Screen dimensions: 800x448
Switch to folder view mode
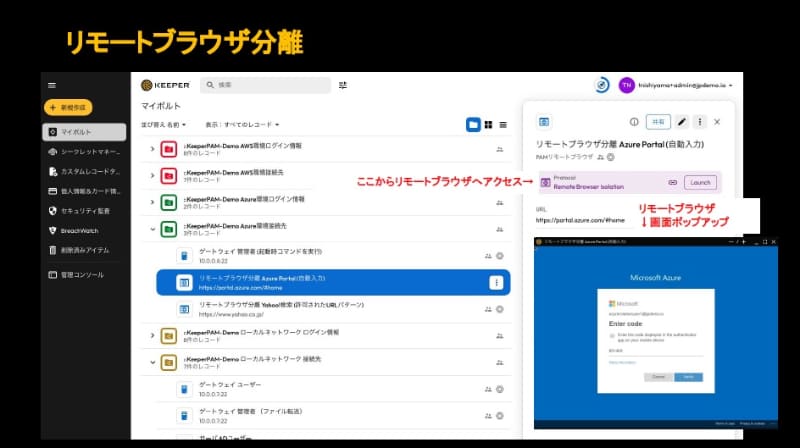coord(473,125)
